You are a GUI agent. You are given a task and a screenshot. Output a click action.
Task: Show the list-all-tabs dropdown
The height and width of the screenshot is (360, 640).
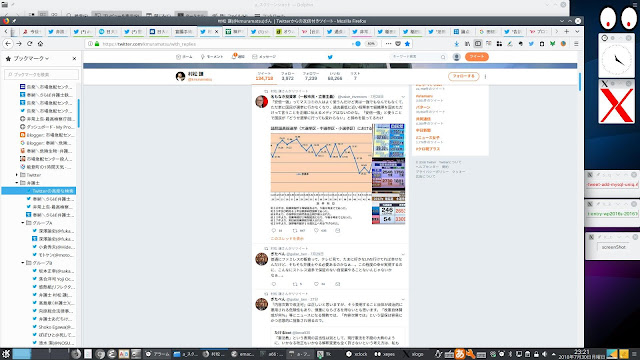coord(577,31)
